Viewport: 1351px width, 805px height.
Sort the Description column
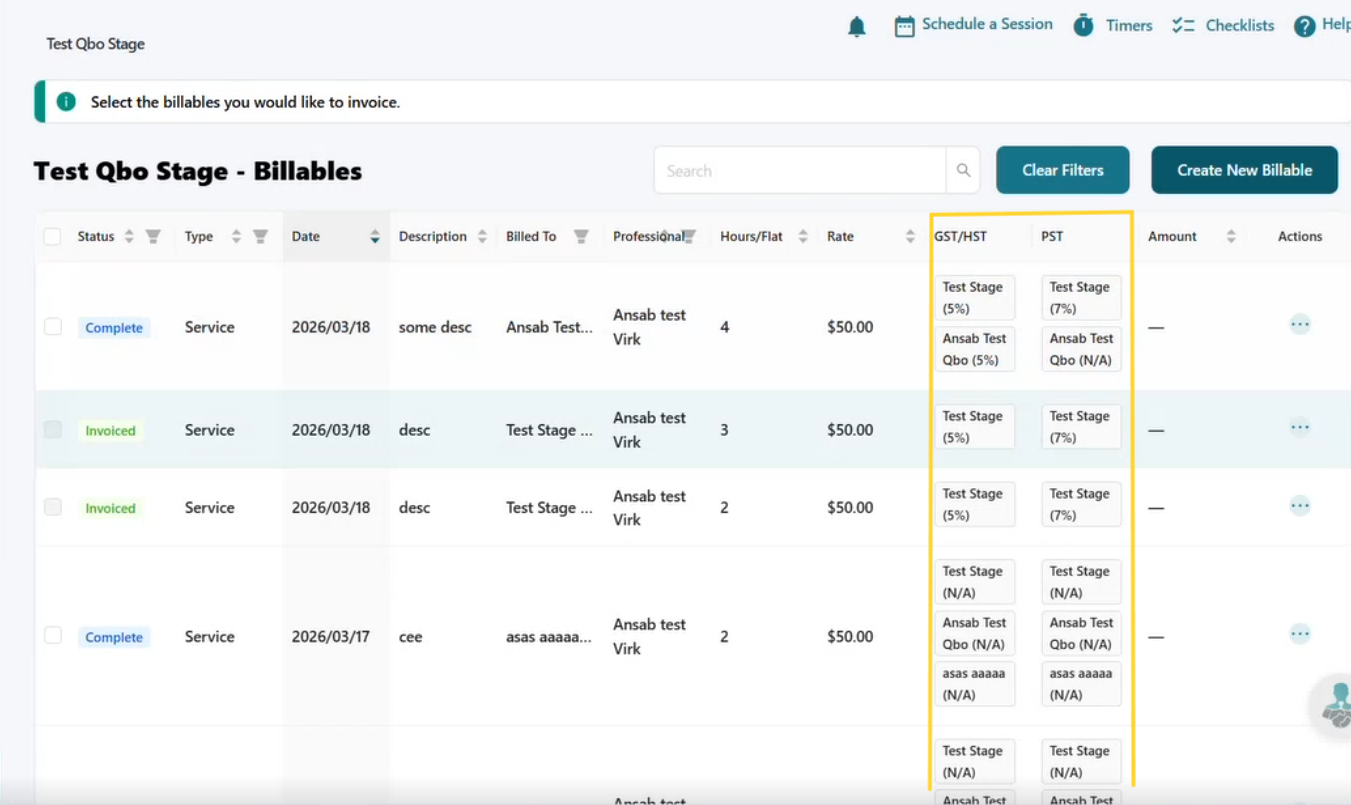(482, 237)
